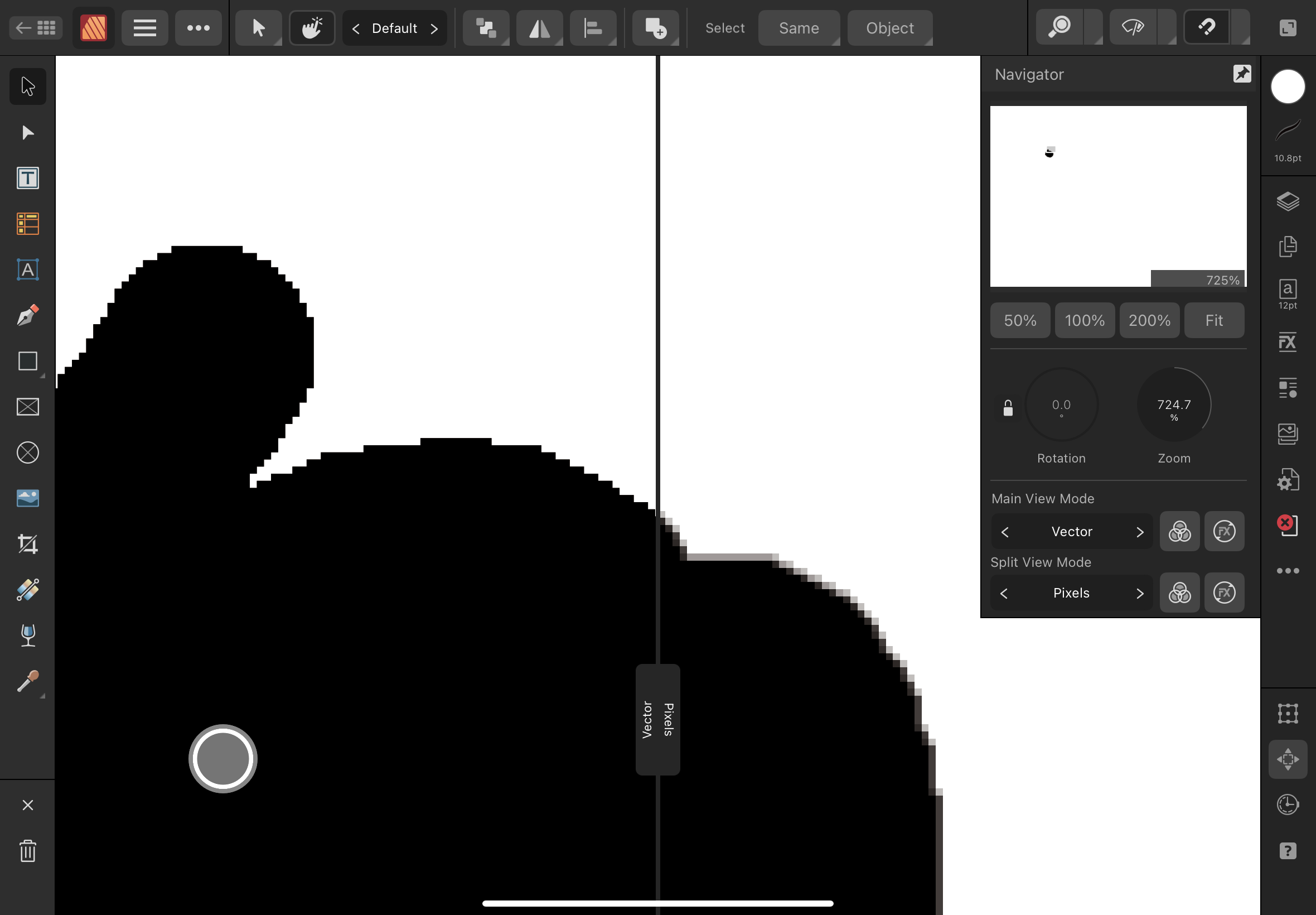Choose the Rectangle shape tool

(27, 361)
